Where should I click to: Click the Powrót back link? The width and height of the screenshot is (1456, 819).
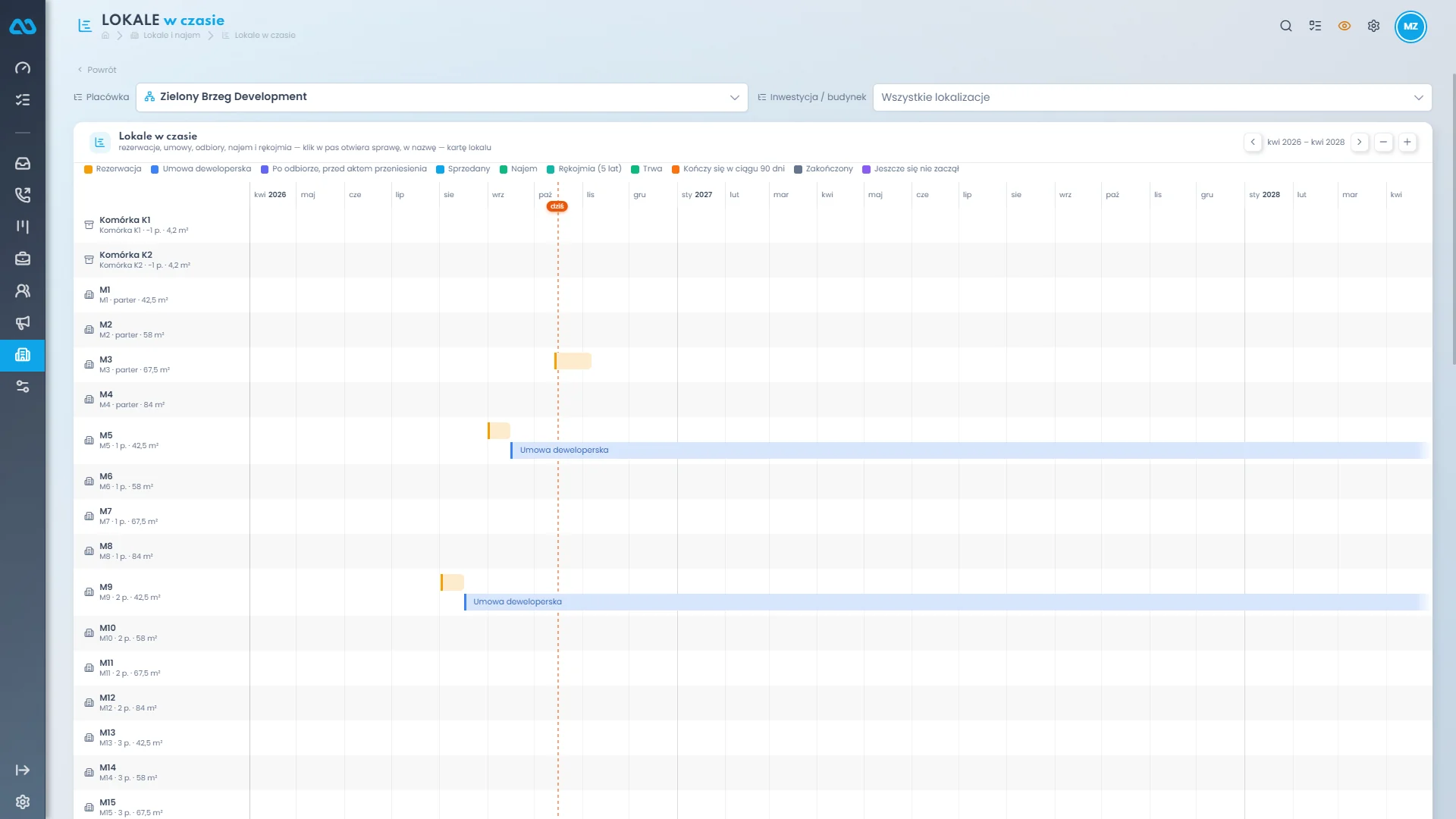coord(97,70)
